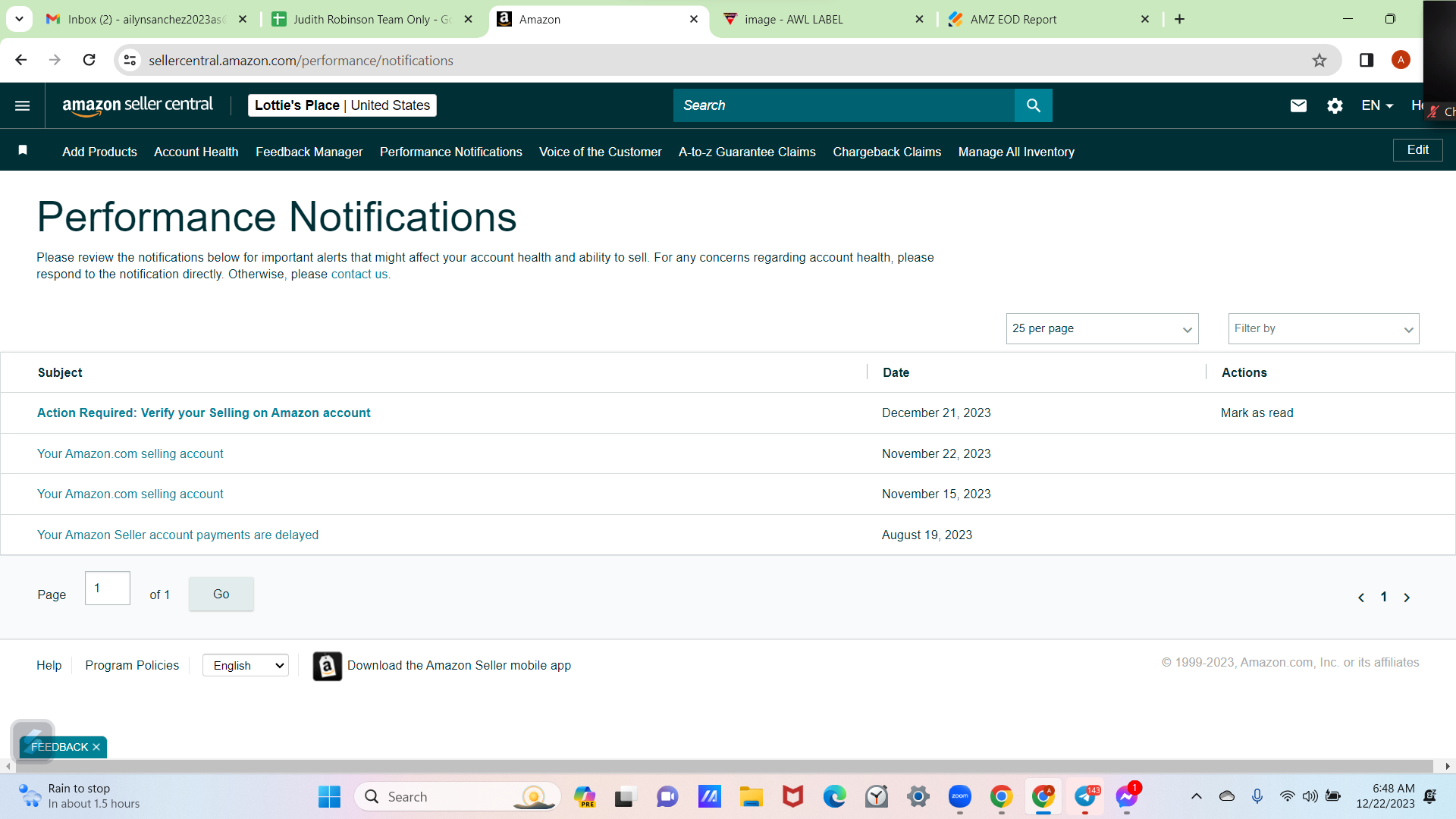1456x819 pixels.
Task: Open Performance Notifications nav item
Action: pos(450,152)
